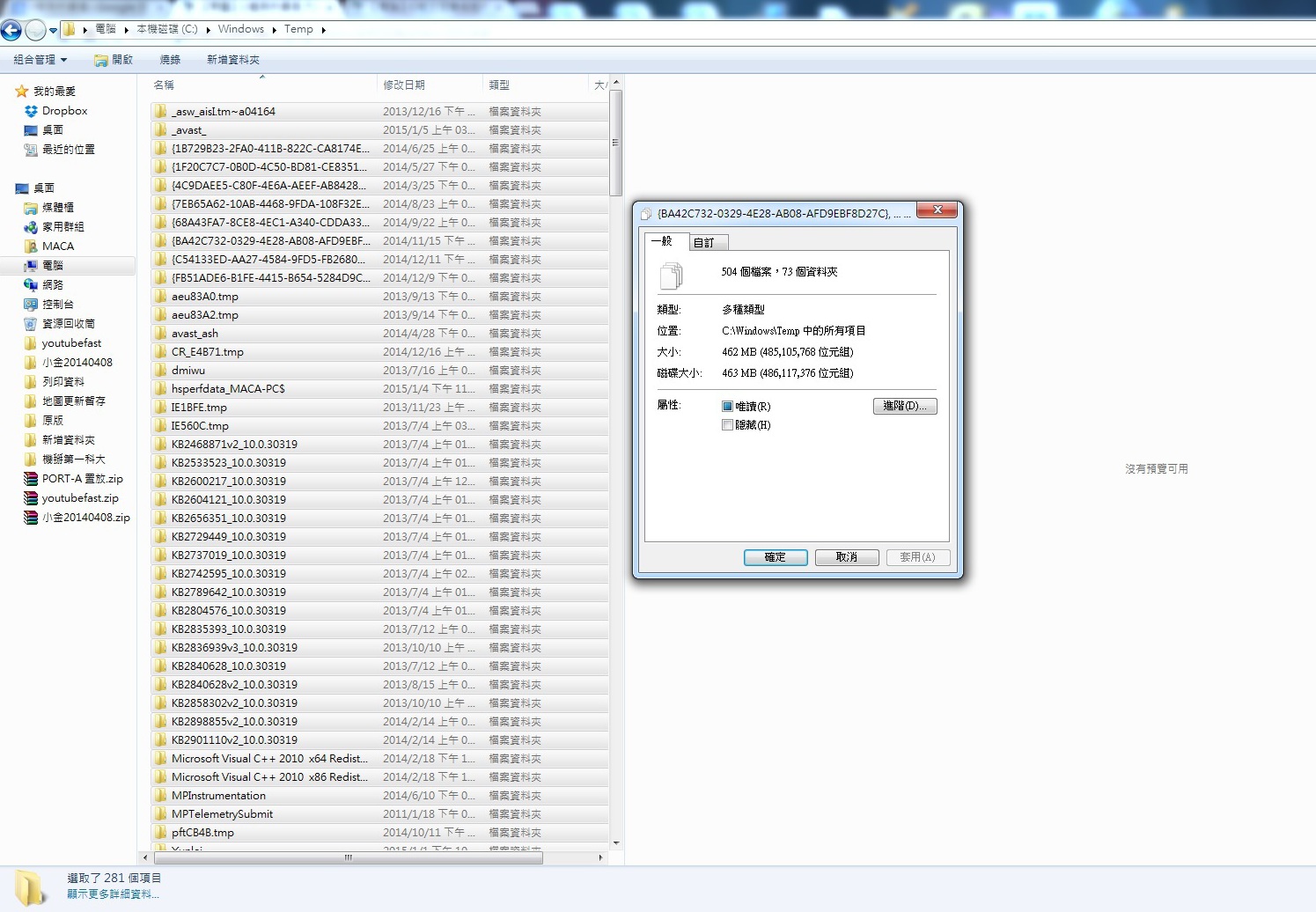Click the Back navigation arrow button
The width and height of the screenshot is (1316, 912).
11,30
